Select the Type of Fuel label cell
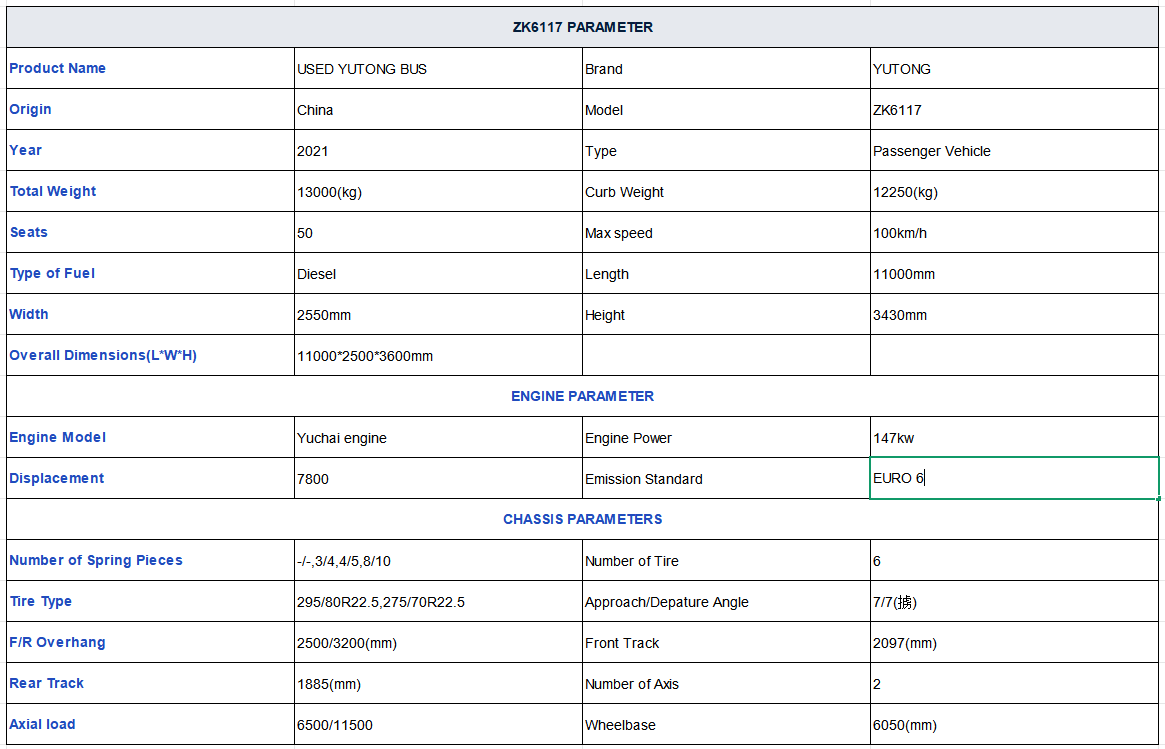 point(151,273)
